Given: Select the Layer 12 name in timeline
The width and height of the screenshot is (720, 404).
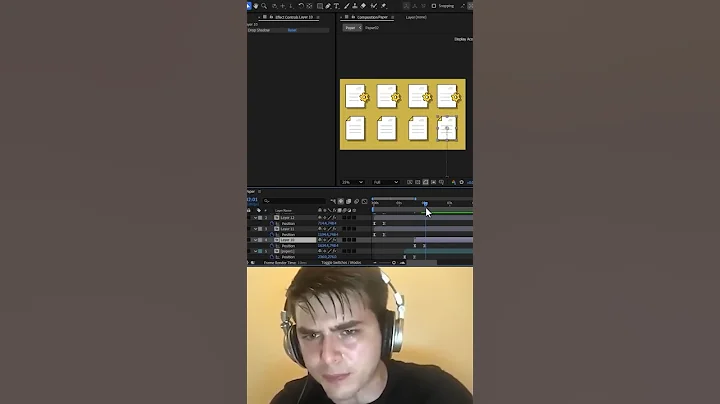Looking at the screenshot, I should point(287,218).
